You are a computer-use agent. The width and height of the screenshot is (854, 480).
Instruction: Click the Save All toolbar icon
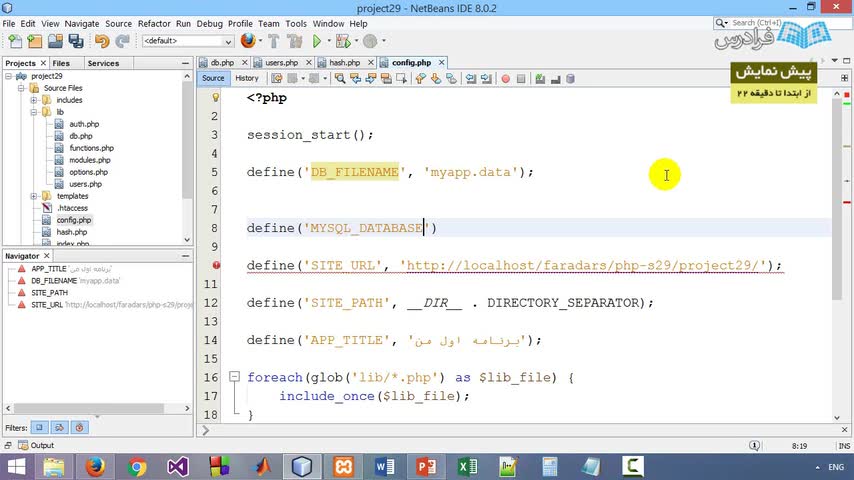coord(76,41)
